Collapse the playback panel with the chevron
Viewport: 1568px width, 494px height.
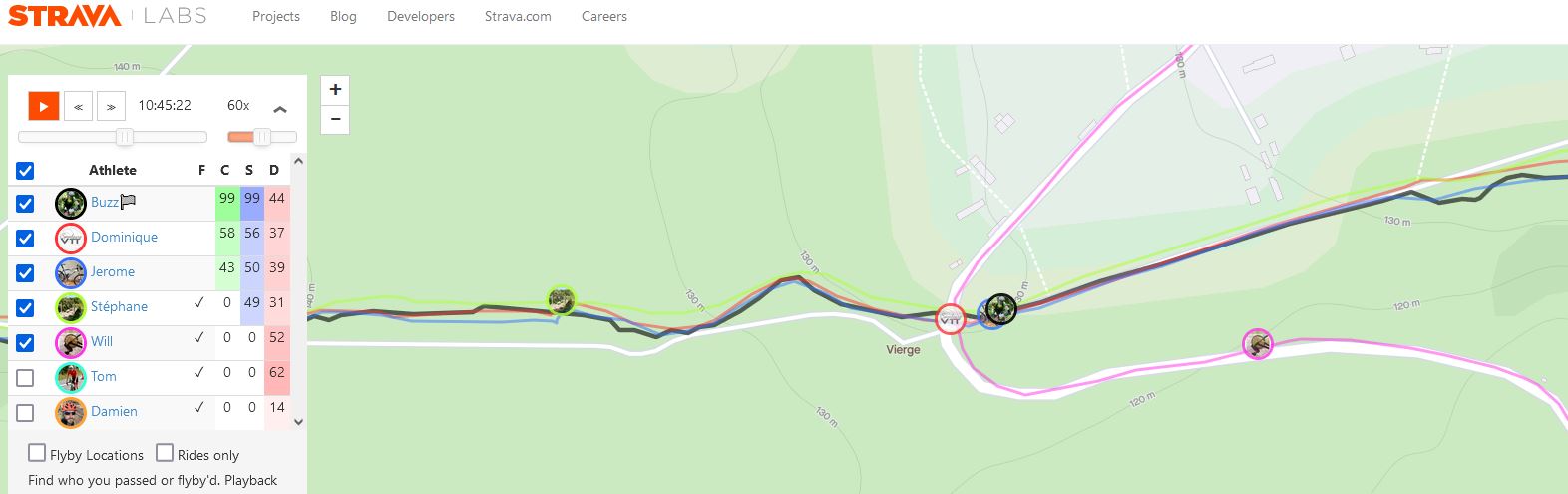[x=280, y=109]
